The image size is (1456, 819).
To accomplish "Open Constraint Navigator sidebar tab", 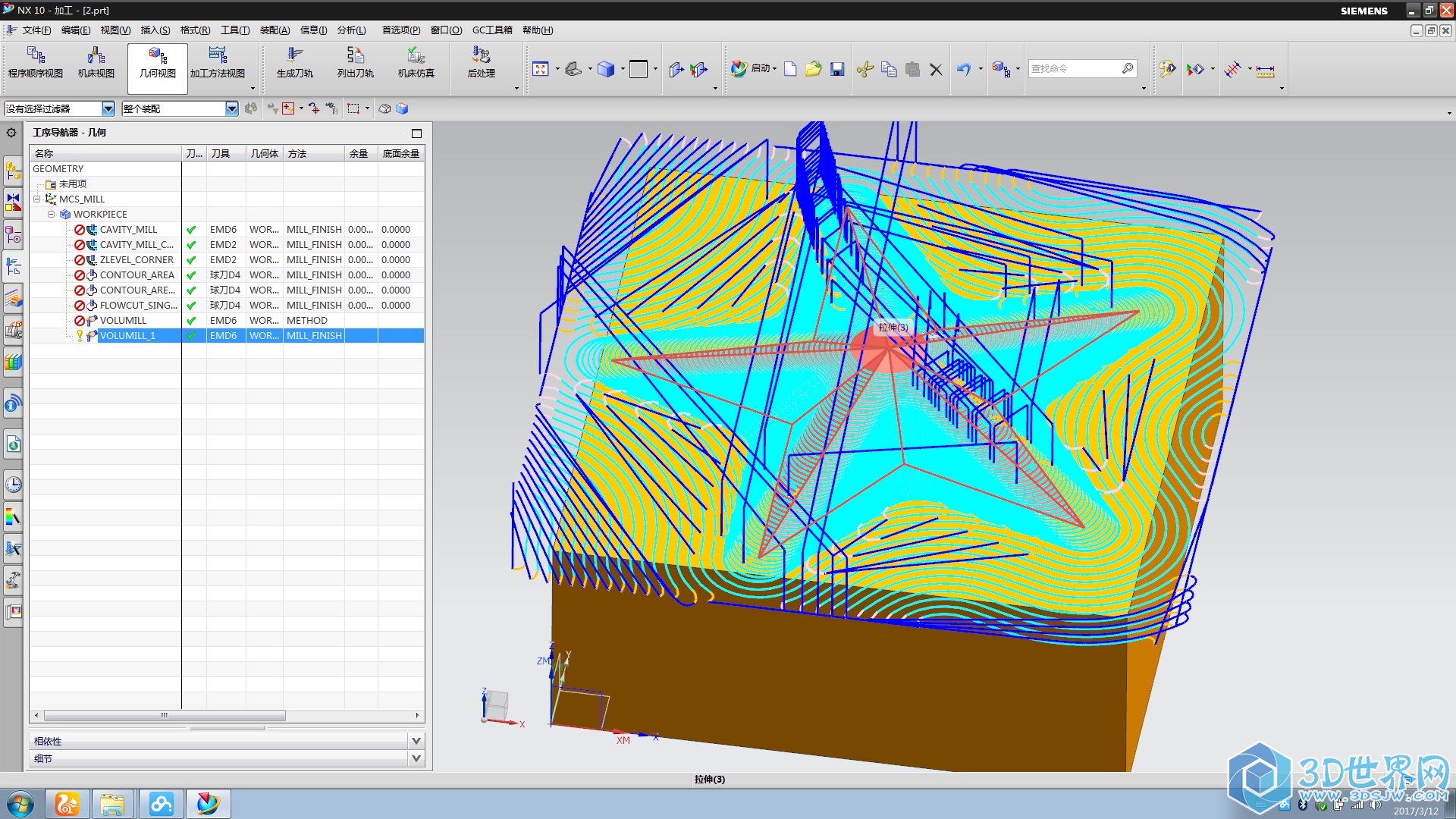I will (x=13, y=202).
